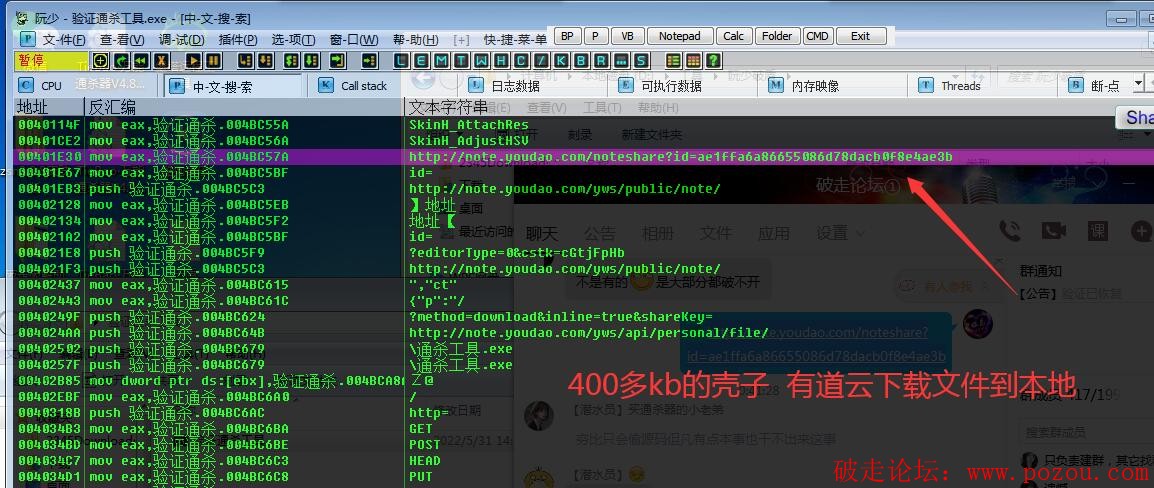Open Run trace with dotted icon
1154x488 pixels.
620,60
